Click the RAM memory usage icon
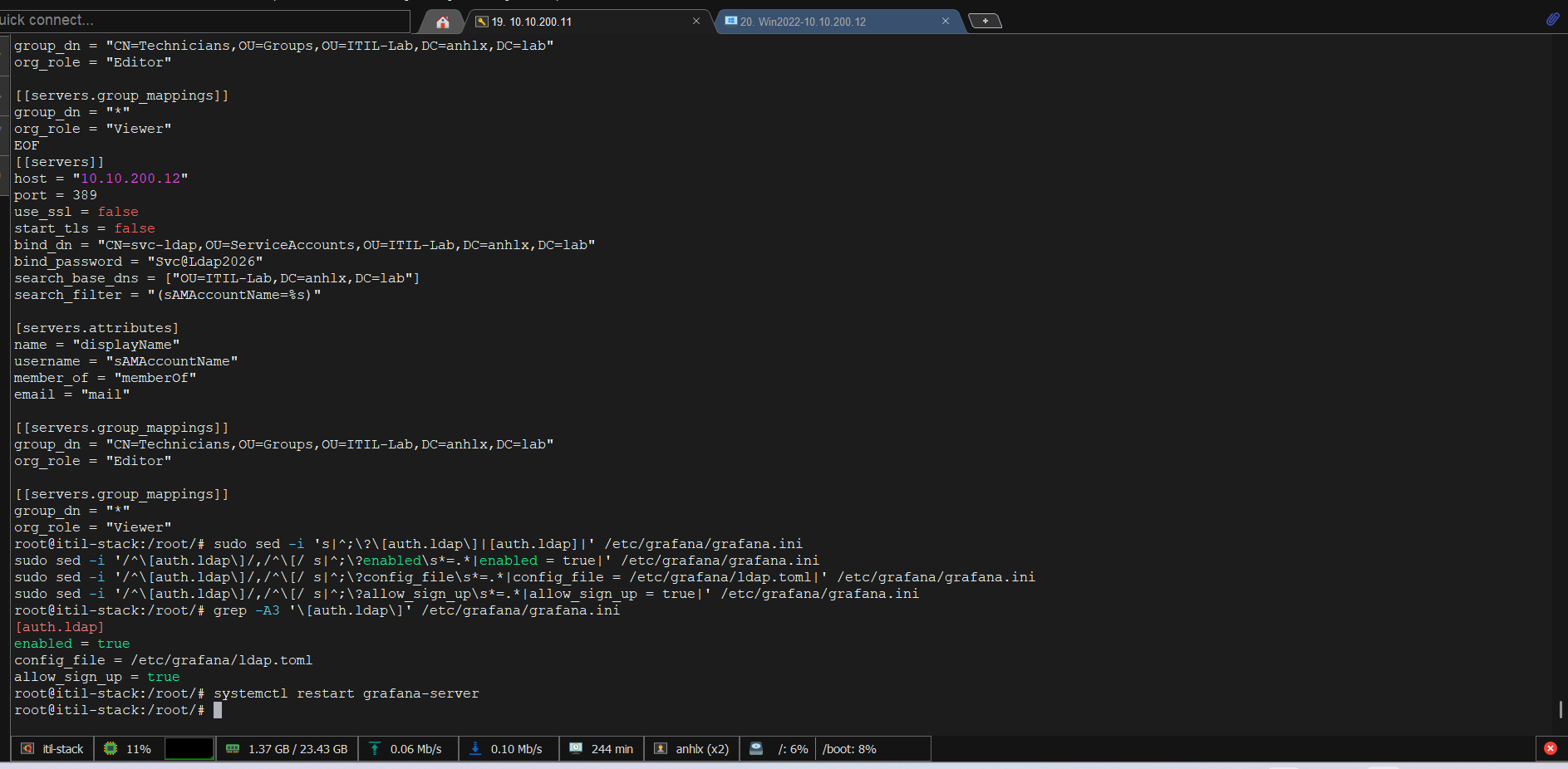The width and height of the screenshot is (1568, 769). 233,748
